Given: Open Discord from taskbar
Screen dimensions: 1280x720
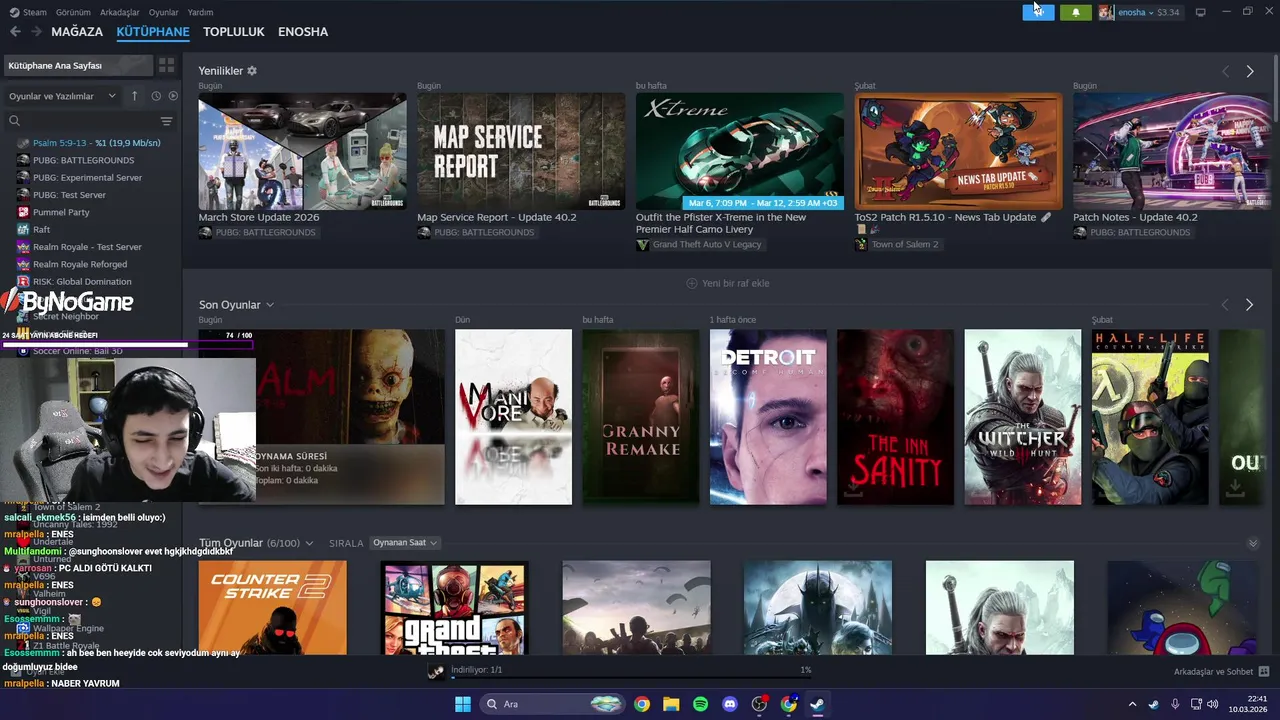Looking at the screenshot, I should [729, 704].
